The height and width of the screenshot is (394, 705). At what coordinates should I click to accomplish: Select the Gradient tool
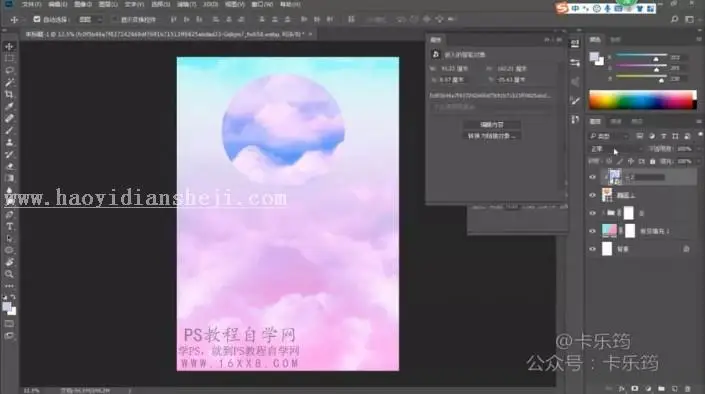(x=9, y=178)
